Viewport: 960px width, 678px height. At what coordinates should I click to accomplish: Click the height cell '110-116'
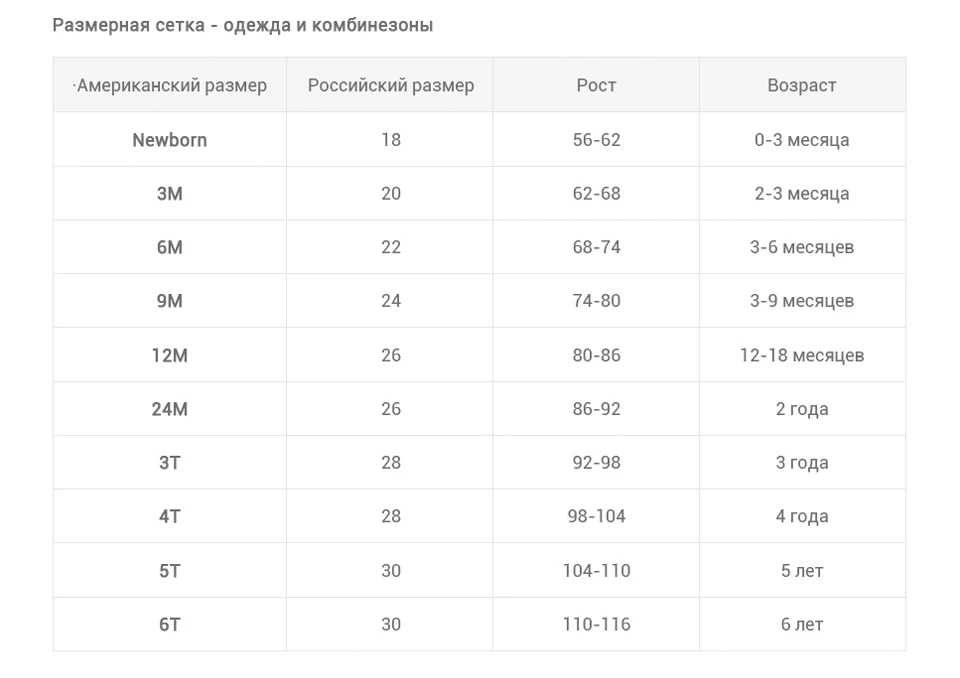coord(596,625)
